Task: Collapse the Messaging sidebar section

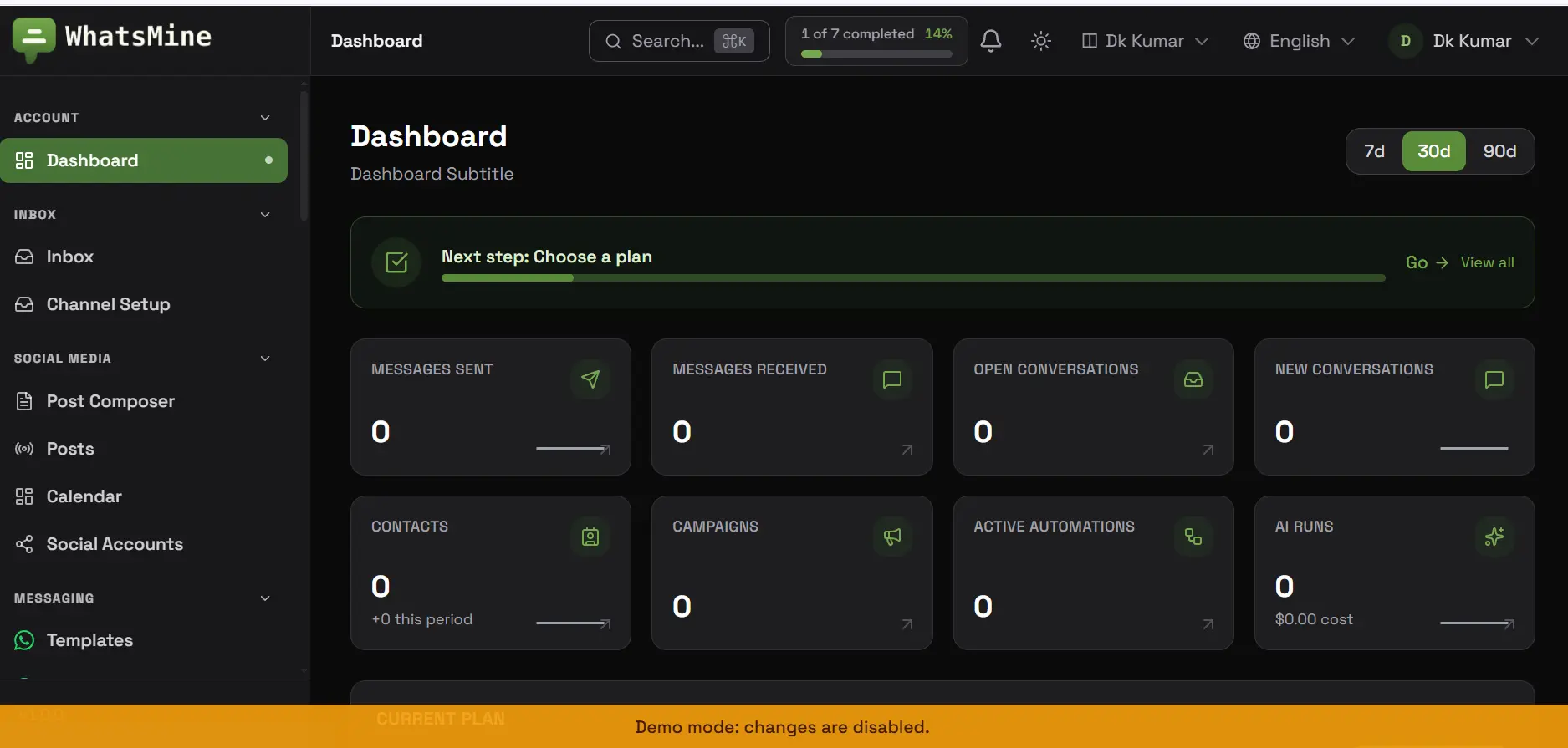Action: [x=265, y=598]
